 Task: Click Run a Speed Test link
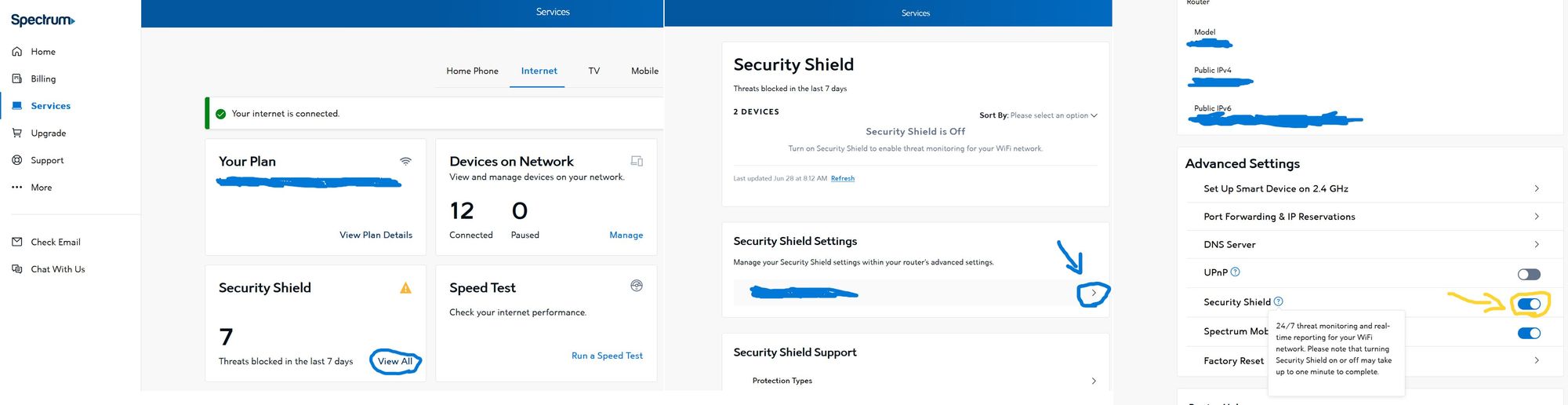point(607,356)
